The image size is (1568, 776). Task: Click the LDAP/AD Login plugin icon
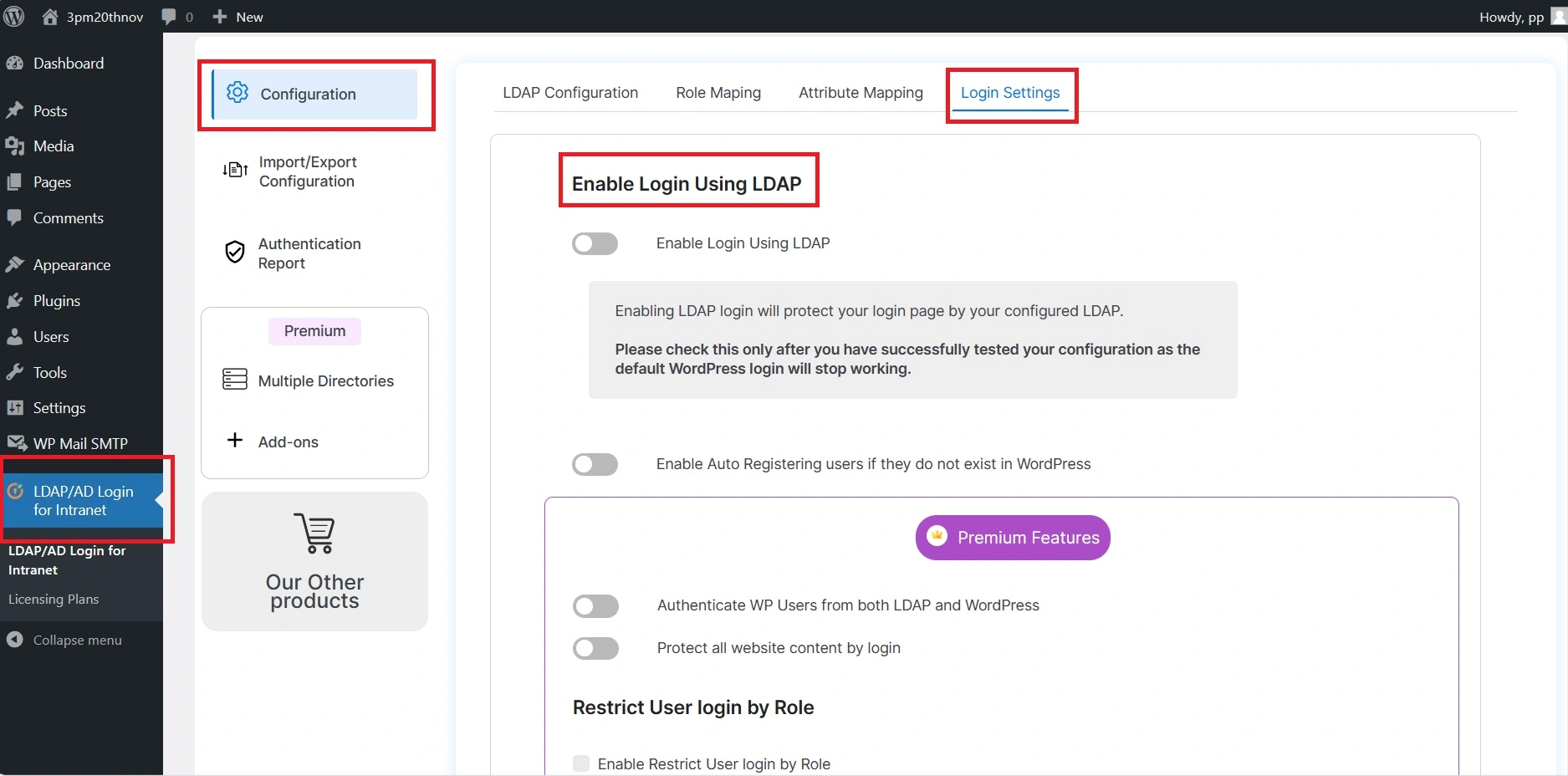tap(15, 491)
